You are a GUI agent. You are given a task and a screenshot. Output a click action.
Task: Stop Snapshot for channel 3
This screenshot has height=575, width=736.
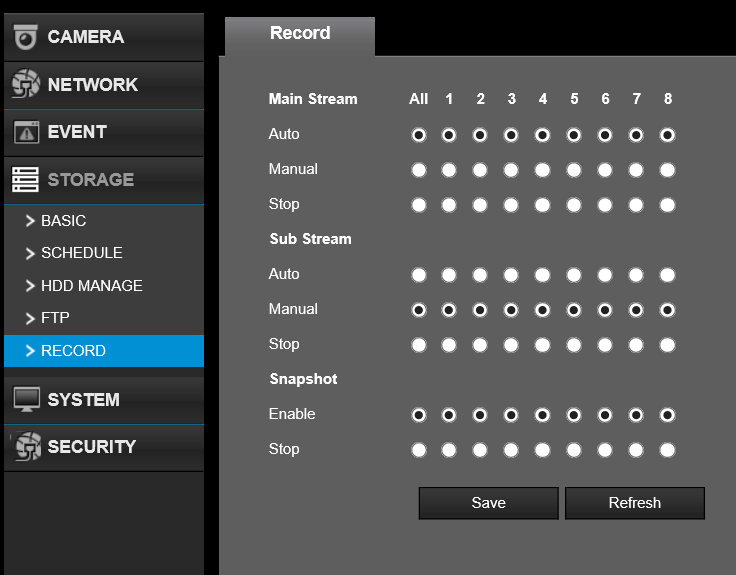pyautogui.click(x=511, y=450)
